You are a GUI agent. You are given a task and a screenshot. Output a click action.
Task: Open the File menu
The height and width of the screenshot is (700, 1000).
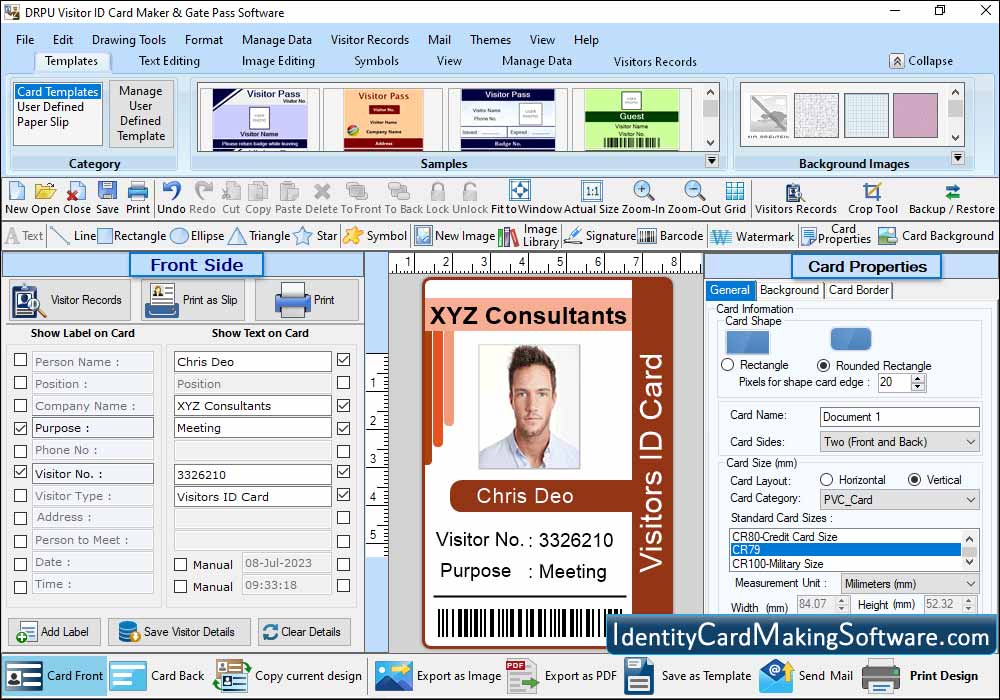(x=25, y=40)
